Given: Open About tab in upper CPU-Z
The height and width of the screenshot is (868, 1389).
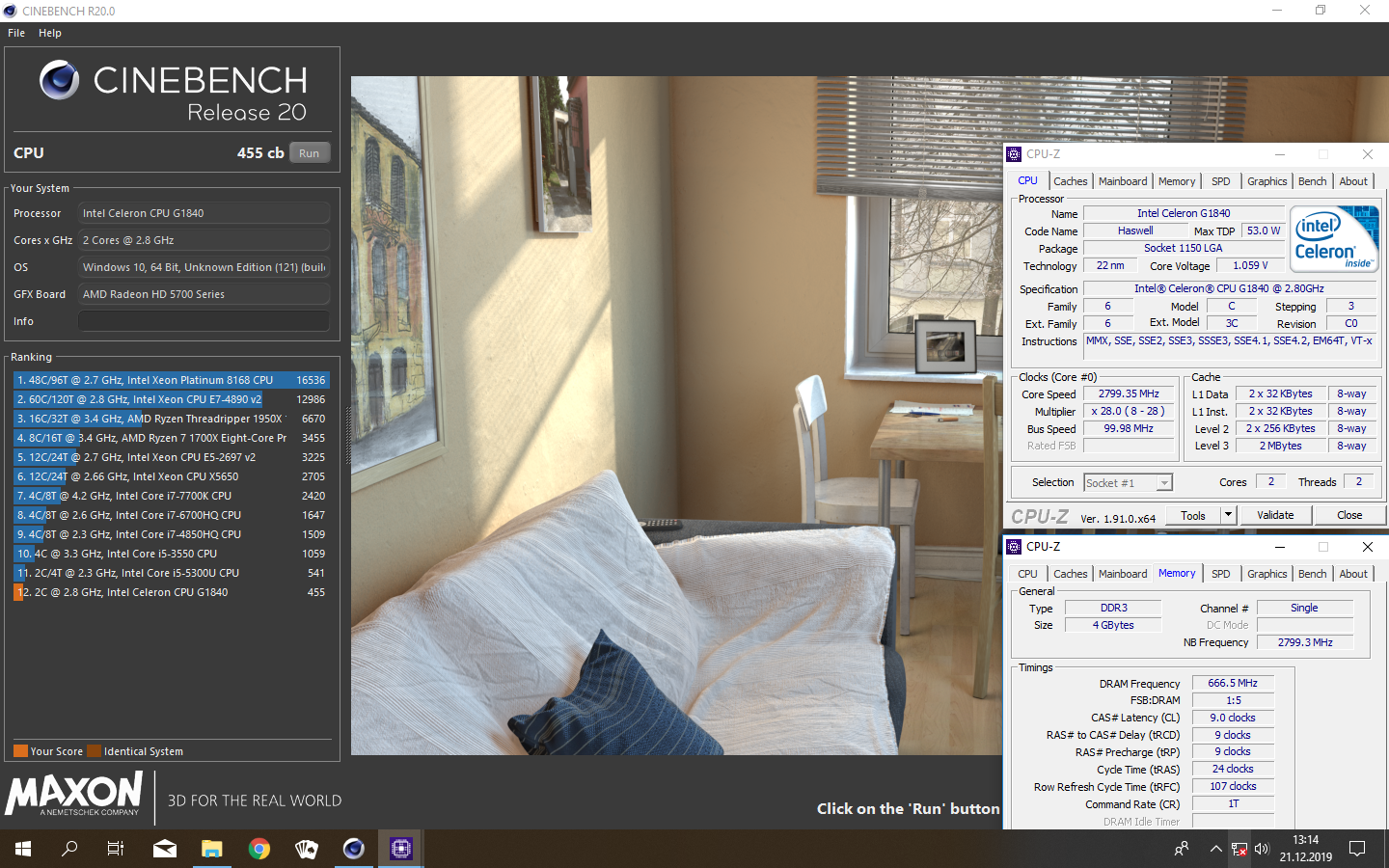Looking at the screenshot, I should [1353, 181].
